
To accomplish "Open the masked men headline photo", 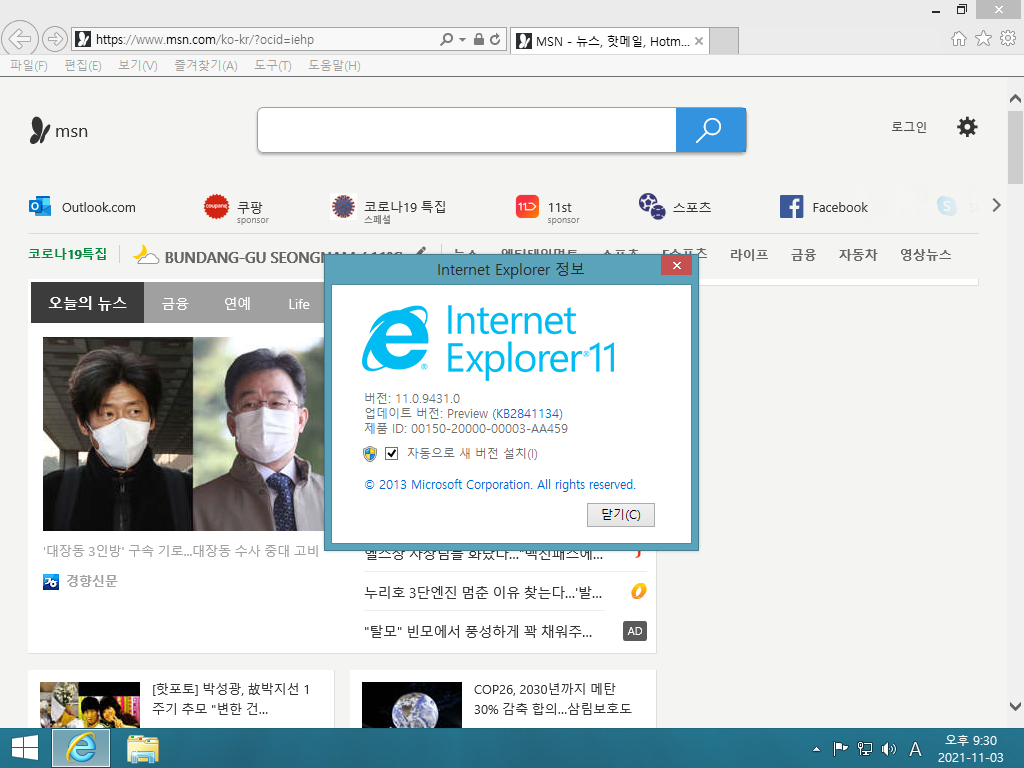I will [184, 434].
